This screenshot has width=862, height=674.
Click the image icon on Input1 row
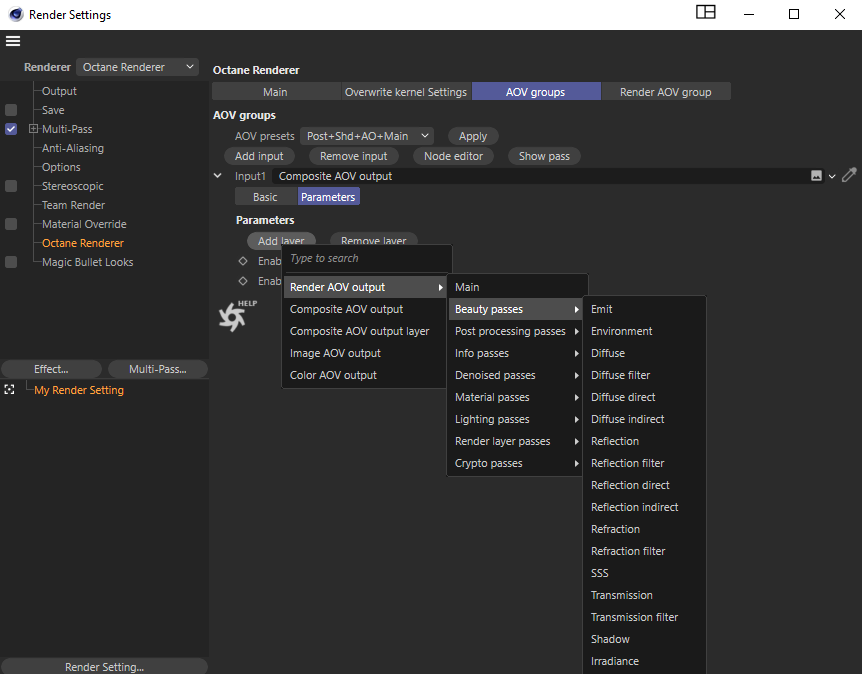tap(816, 176)
